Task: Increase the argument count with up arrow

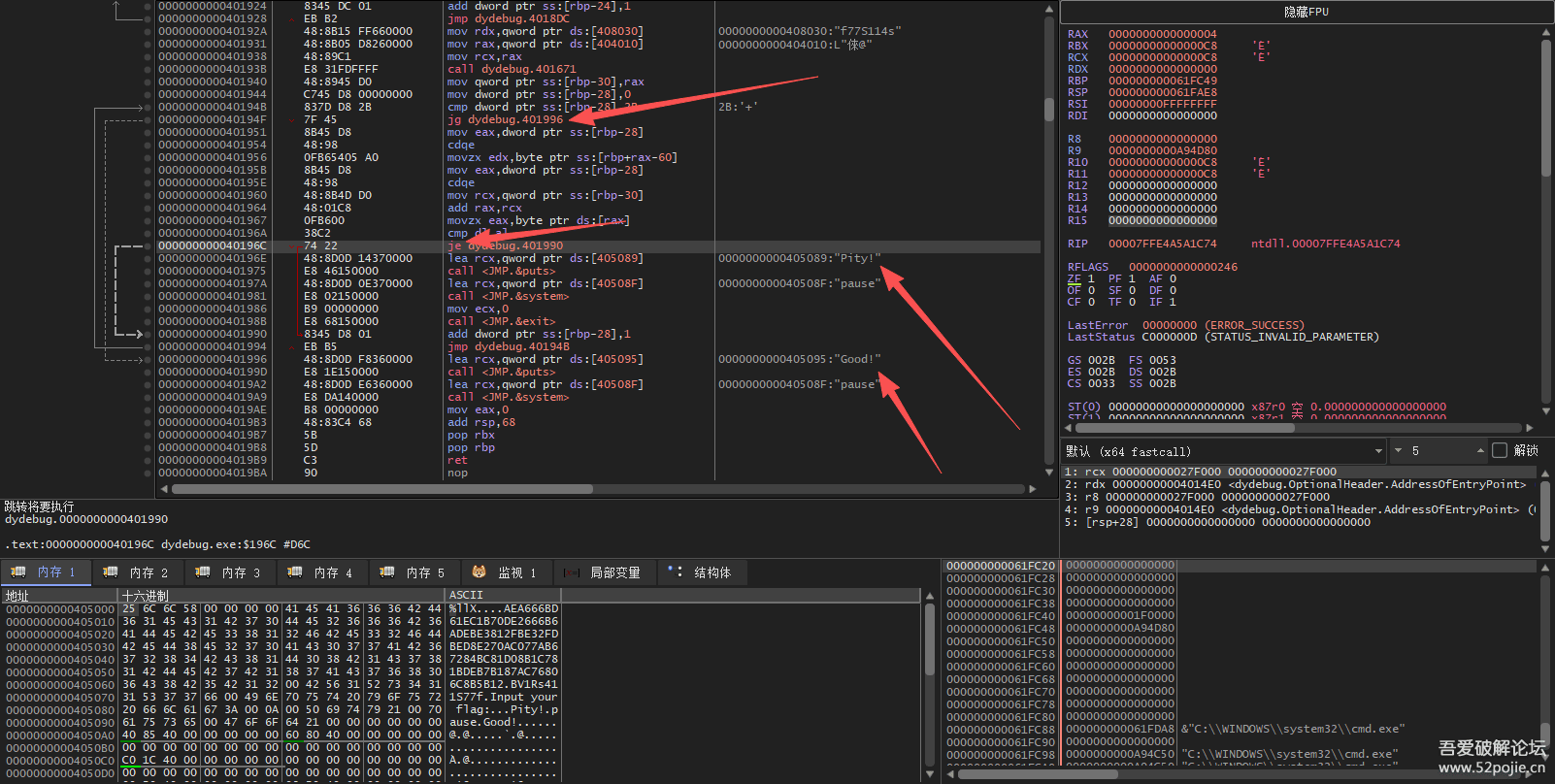Action: (1480, 451)
